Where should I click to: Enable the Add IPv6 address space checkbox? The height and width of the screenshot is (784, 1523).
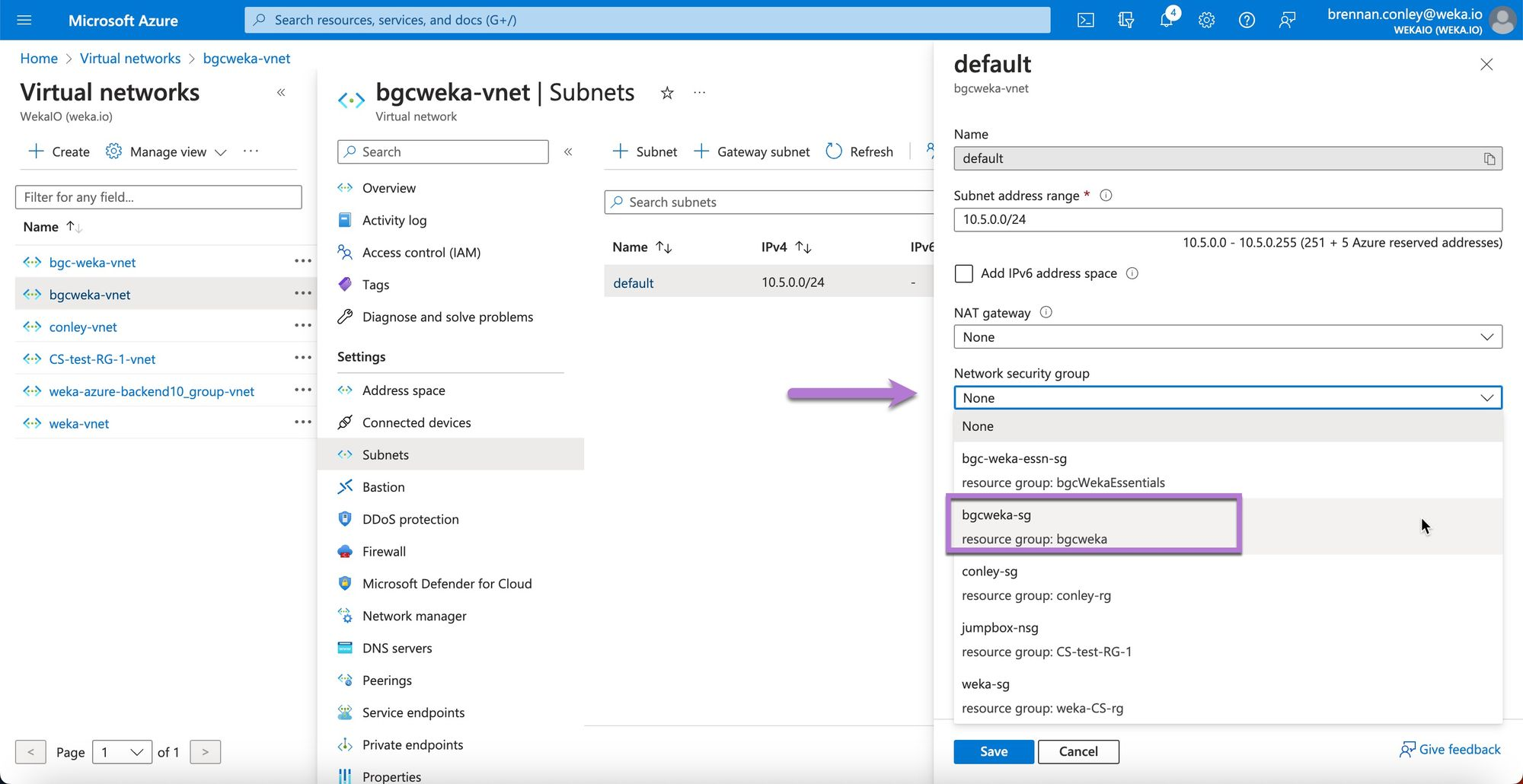point(964,273)
